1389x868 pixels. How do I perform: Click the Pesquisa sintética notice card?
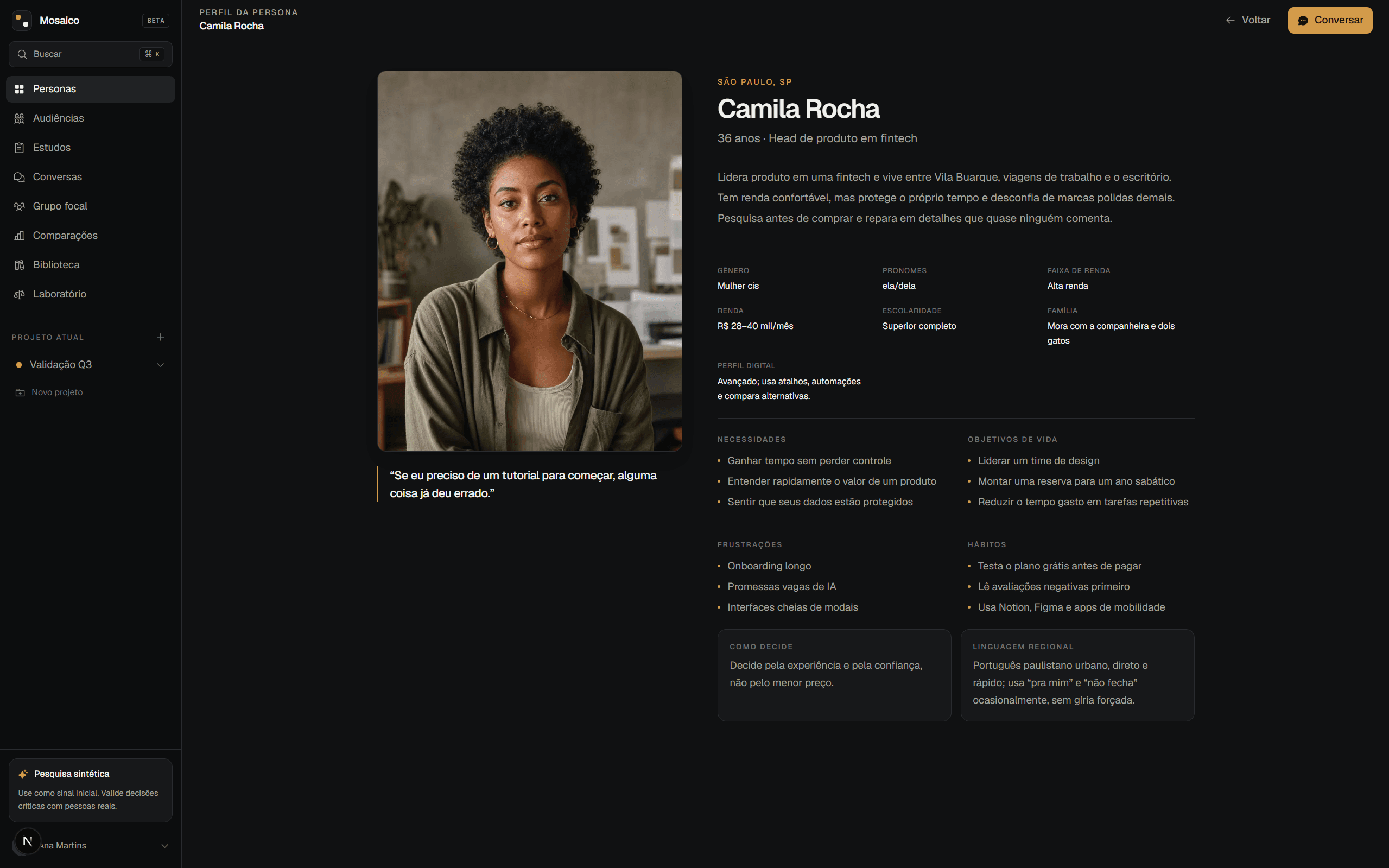click(x=91, y=790)
